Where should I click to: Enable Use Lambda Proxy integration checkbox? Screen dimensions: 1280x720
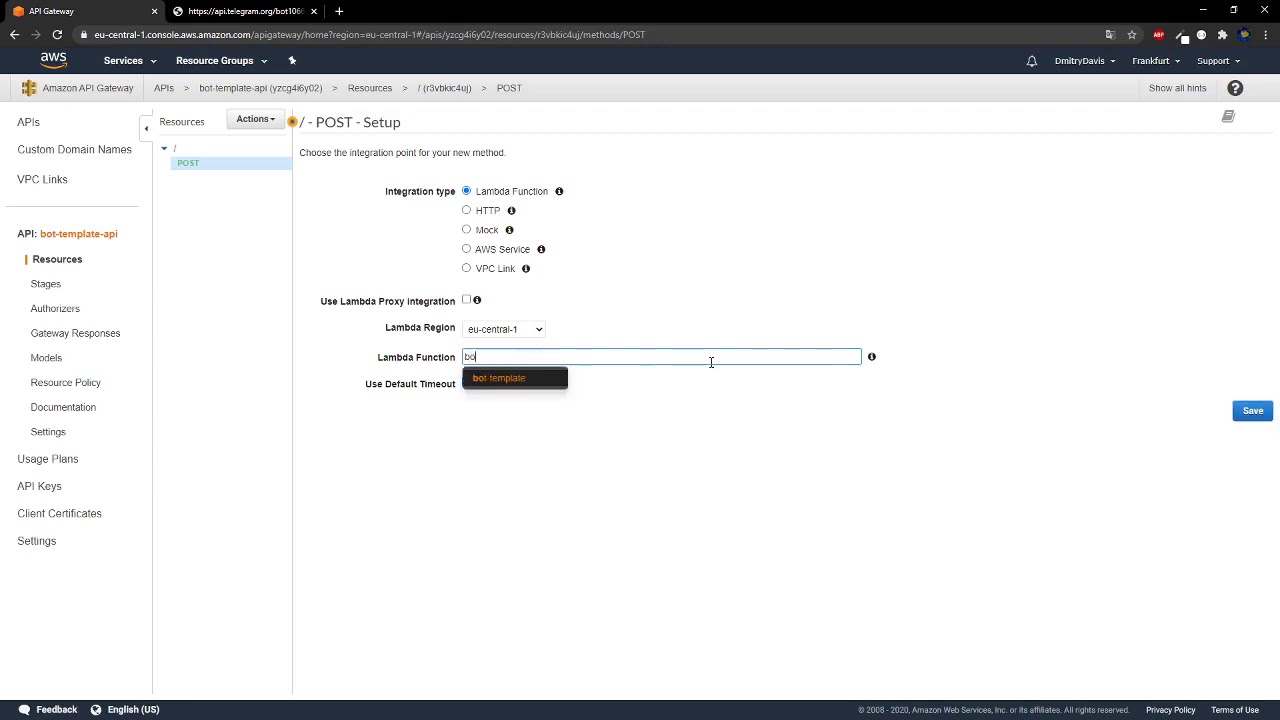(466, 300)
